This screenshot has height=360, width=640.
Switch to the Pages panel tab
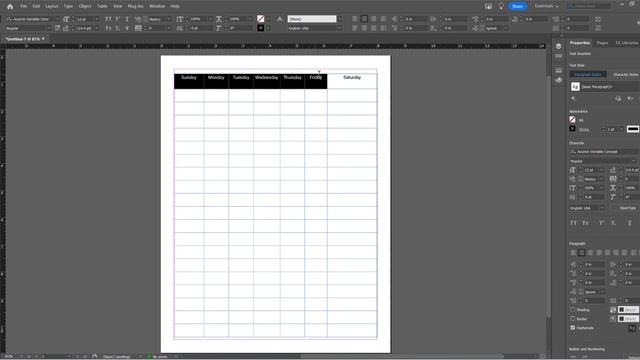pos(602,43)
